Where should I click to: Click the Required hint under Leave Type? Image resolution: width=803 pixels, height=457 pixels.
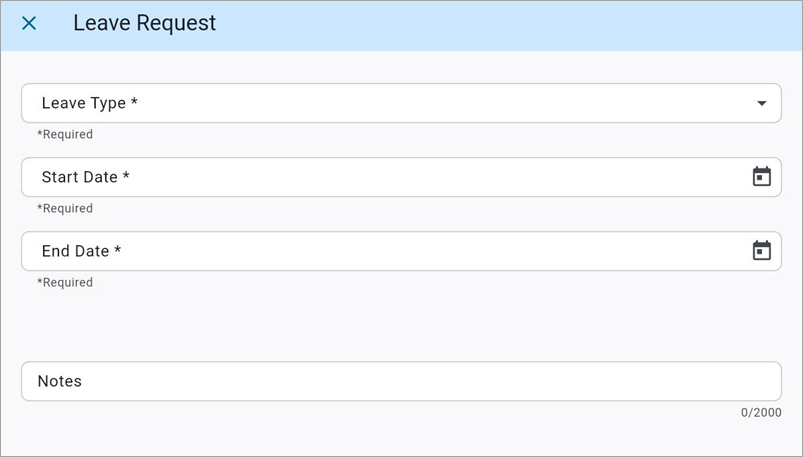[65, 134]
